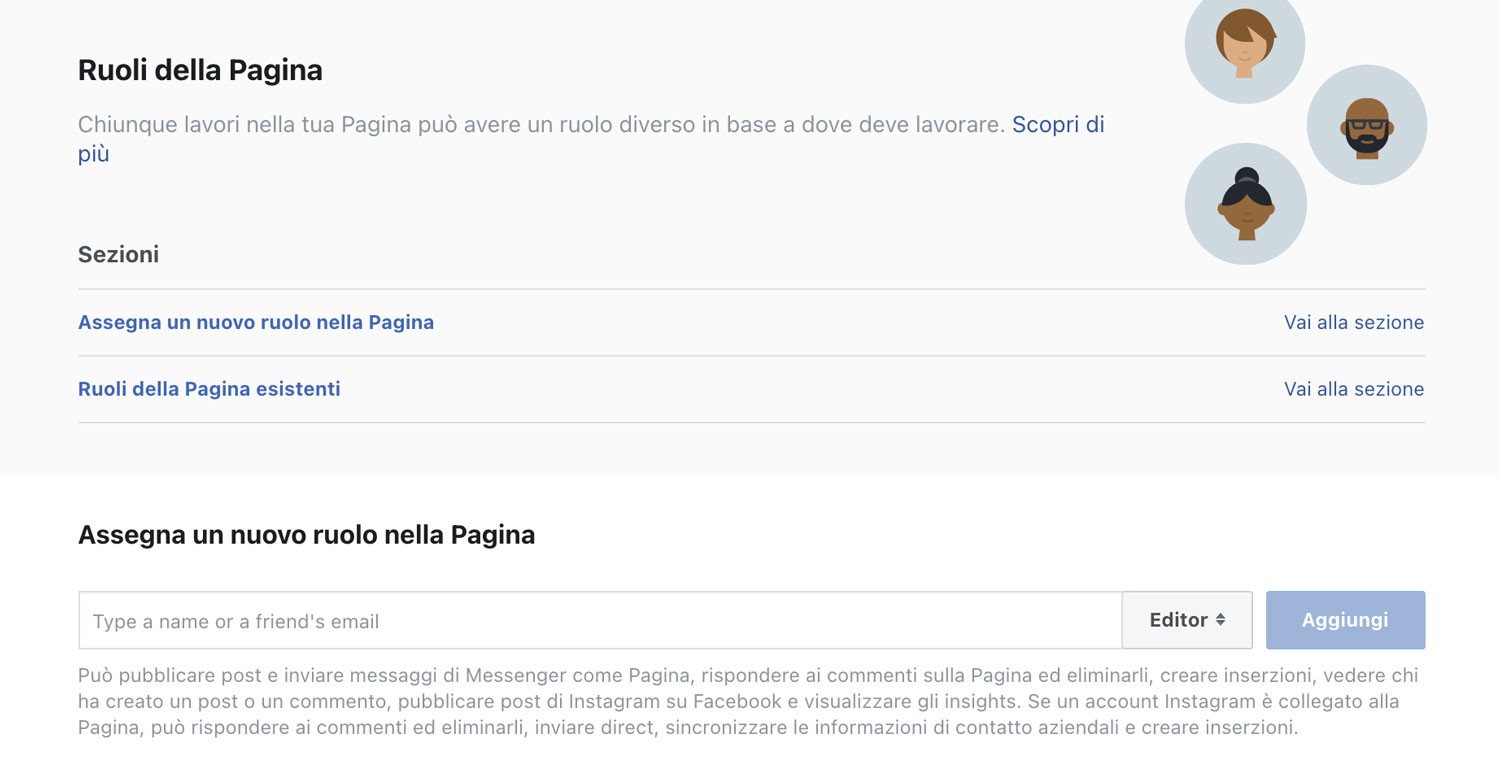Click the 'Chiunque lavori nella tua Pagina' intro text
This screenshot has height=784, width=1500.
[540, 125]
